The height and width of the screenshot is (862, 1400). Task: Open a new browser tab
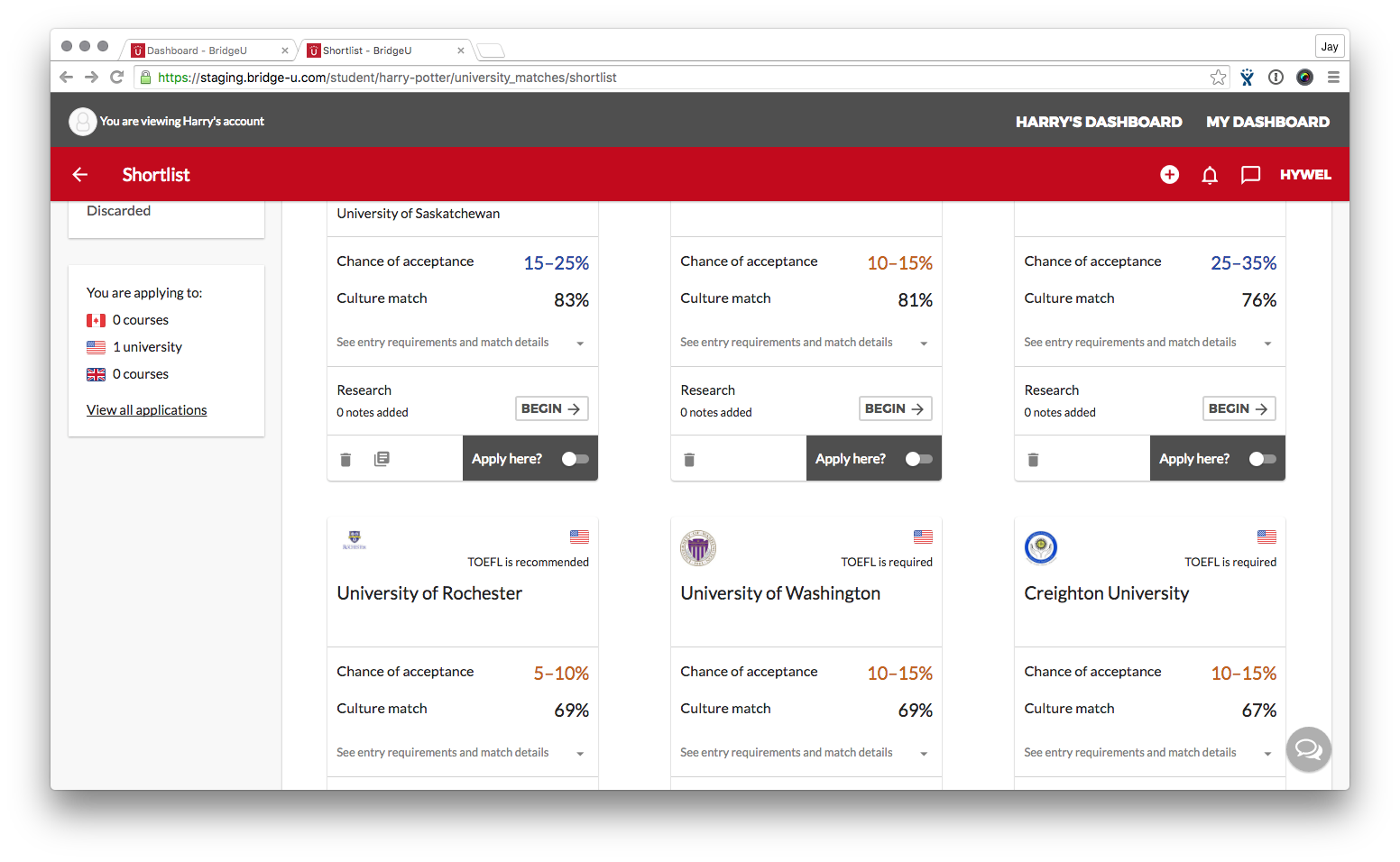click(x=491, y=50)
